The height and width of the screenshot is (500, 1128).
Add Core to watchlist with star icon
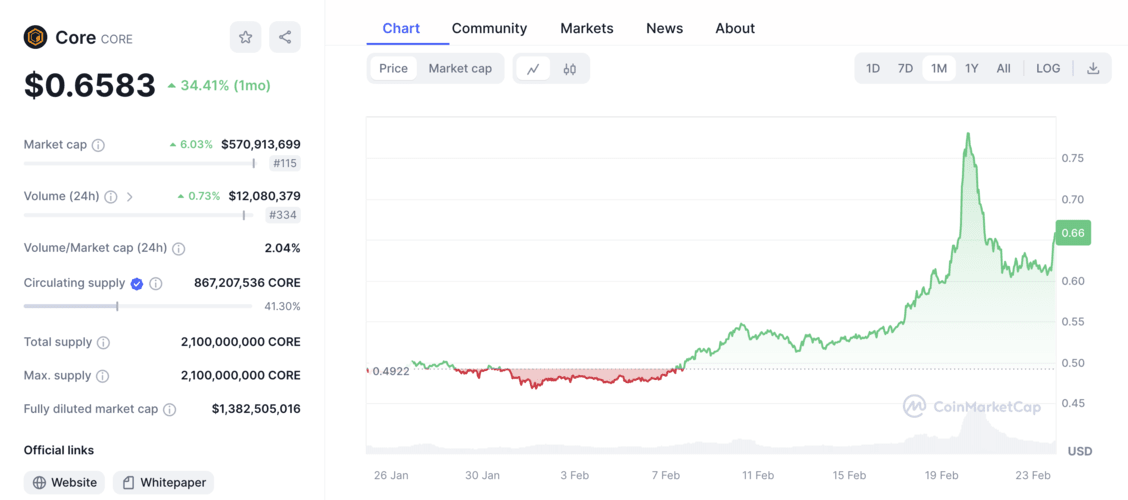tap(245, 37)
